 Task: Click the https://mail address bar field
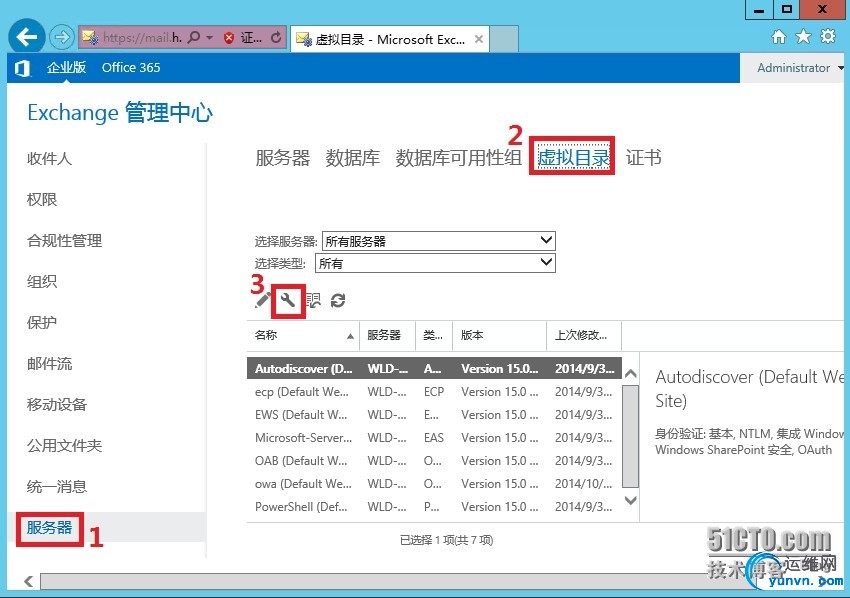point(142,37)
